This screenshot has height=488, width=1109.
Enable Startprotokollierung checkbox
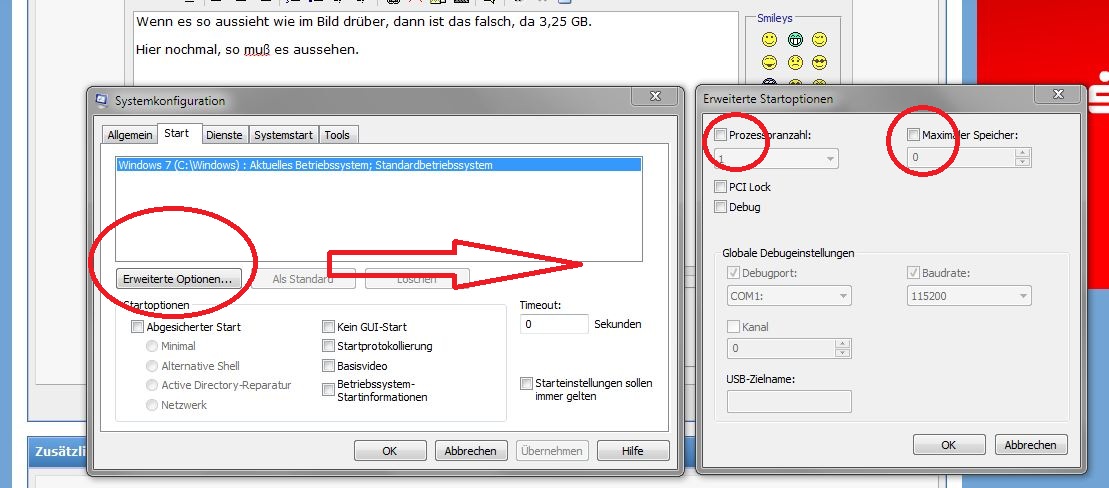point(328,346)
